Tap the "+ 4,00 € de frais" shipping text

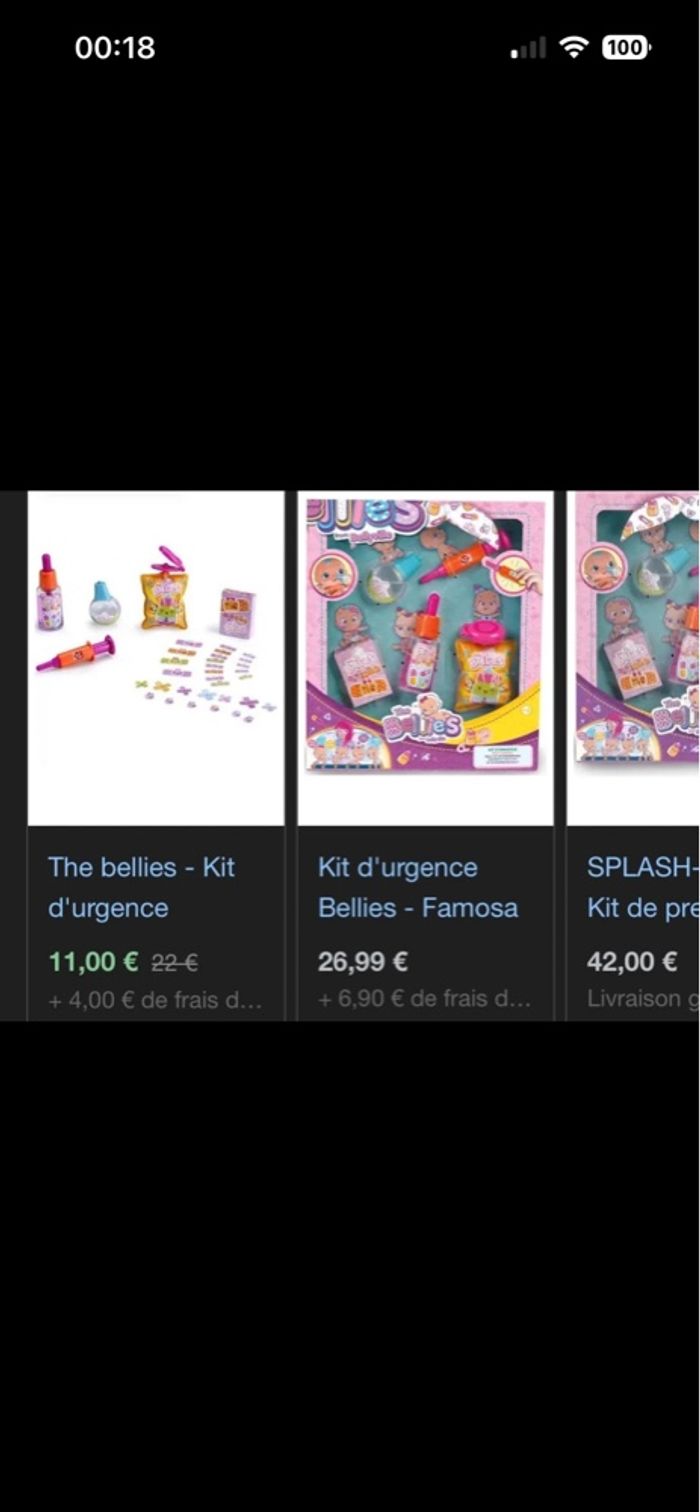(x=155, y=999)
